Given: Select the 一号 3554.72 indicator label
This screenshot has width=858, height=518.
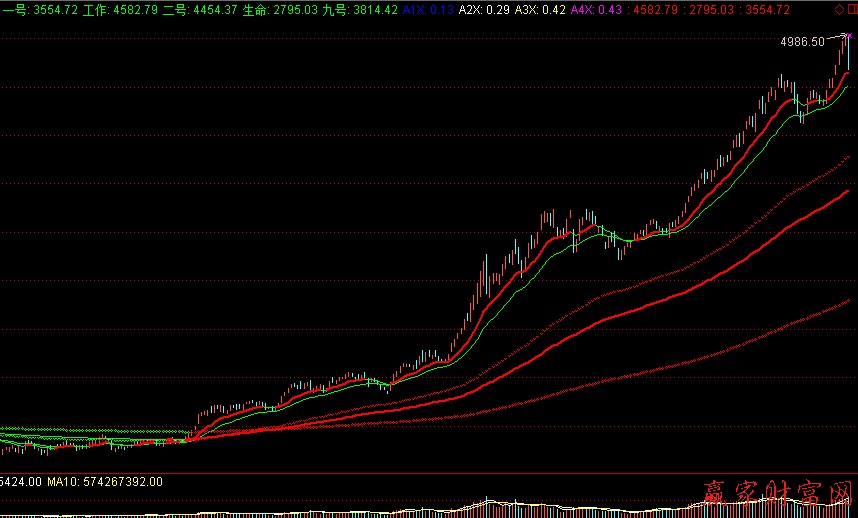Looking at the screenshot, I should [39, 9].
